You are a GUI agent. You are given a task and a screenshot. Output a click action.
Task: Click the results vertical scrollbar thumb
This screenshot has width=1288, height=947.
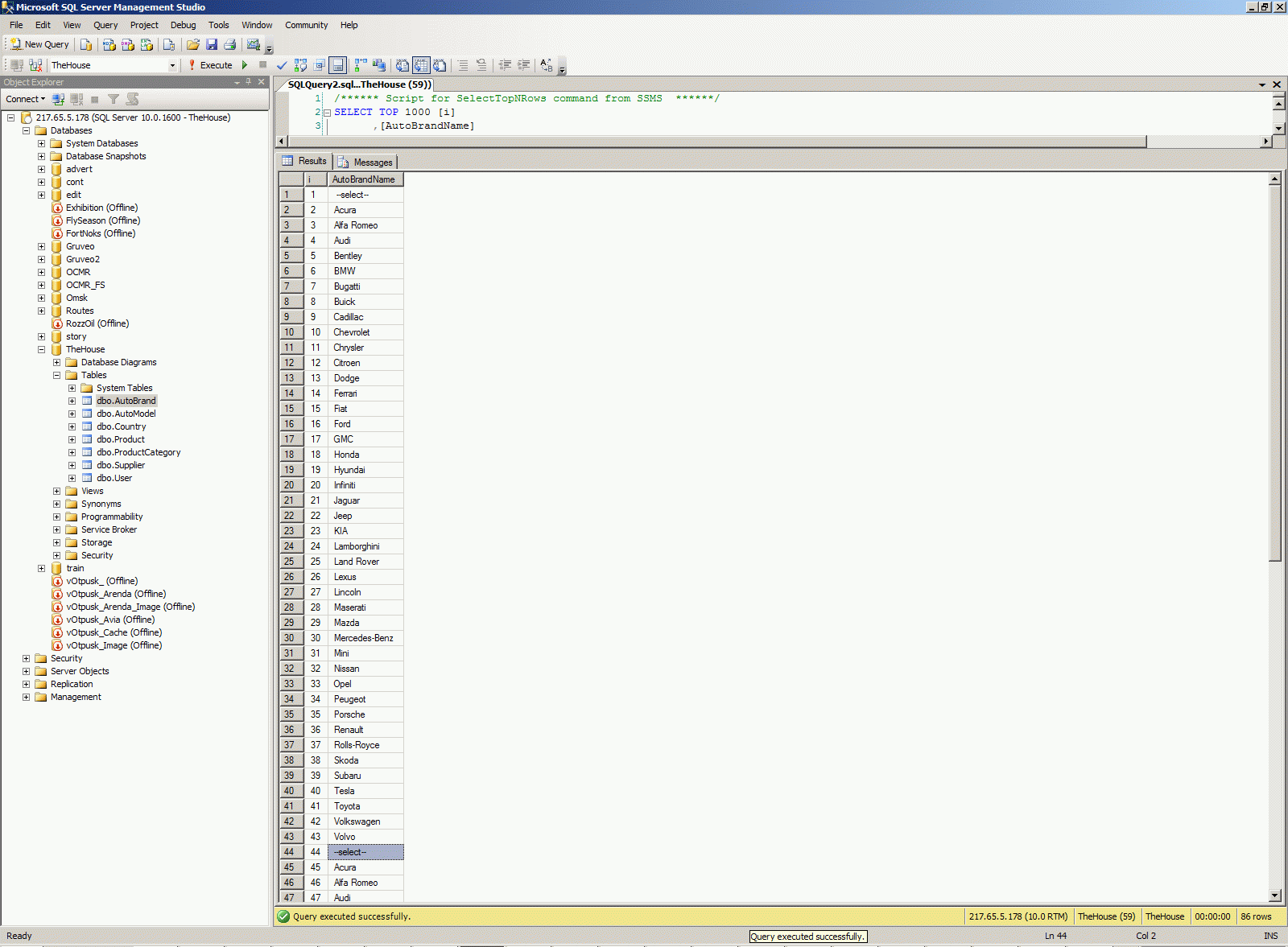1274,373
